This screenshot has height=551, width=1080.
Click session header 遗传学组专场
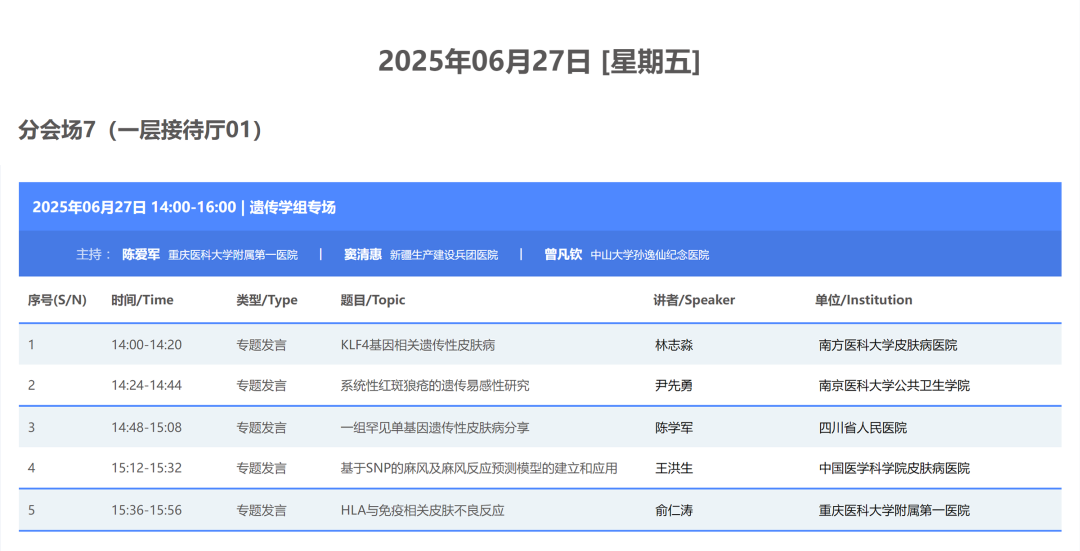pyautogui.click(x=292, y=207)
